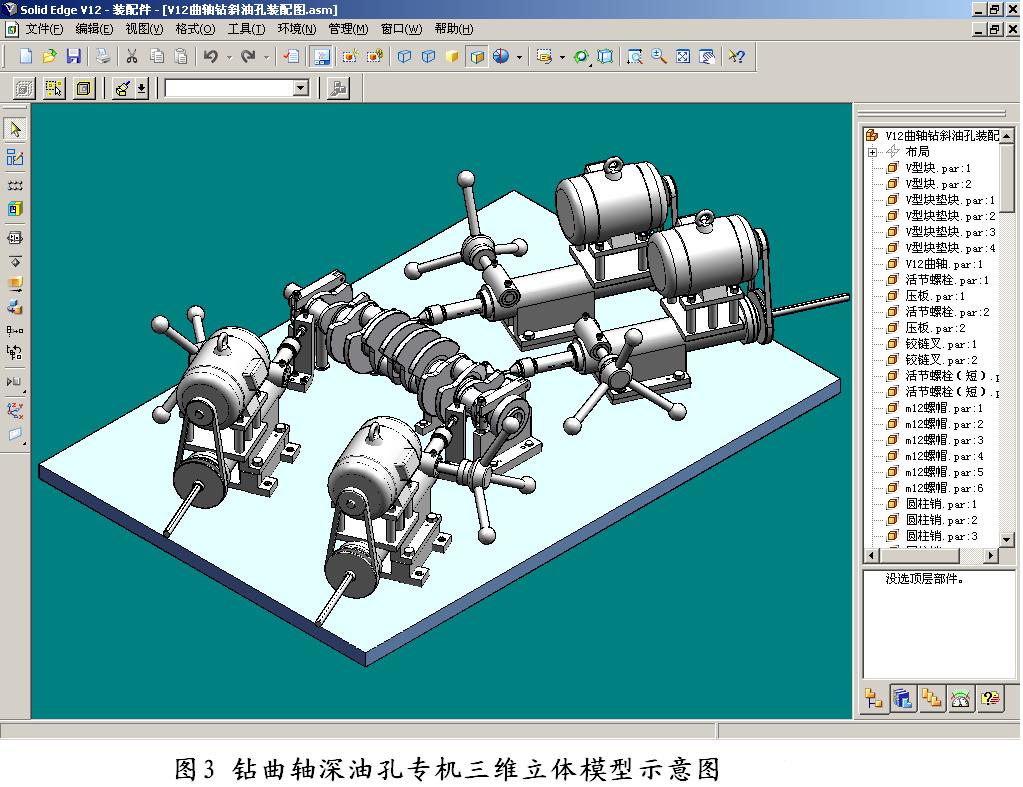The width and height of the screenshot is (1023, 787).
Task: Open the redo history dropdown arrow
Action: pyautogui.click(x=266, y=57)
